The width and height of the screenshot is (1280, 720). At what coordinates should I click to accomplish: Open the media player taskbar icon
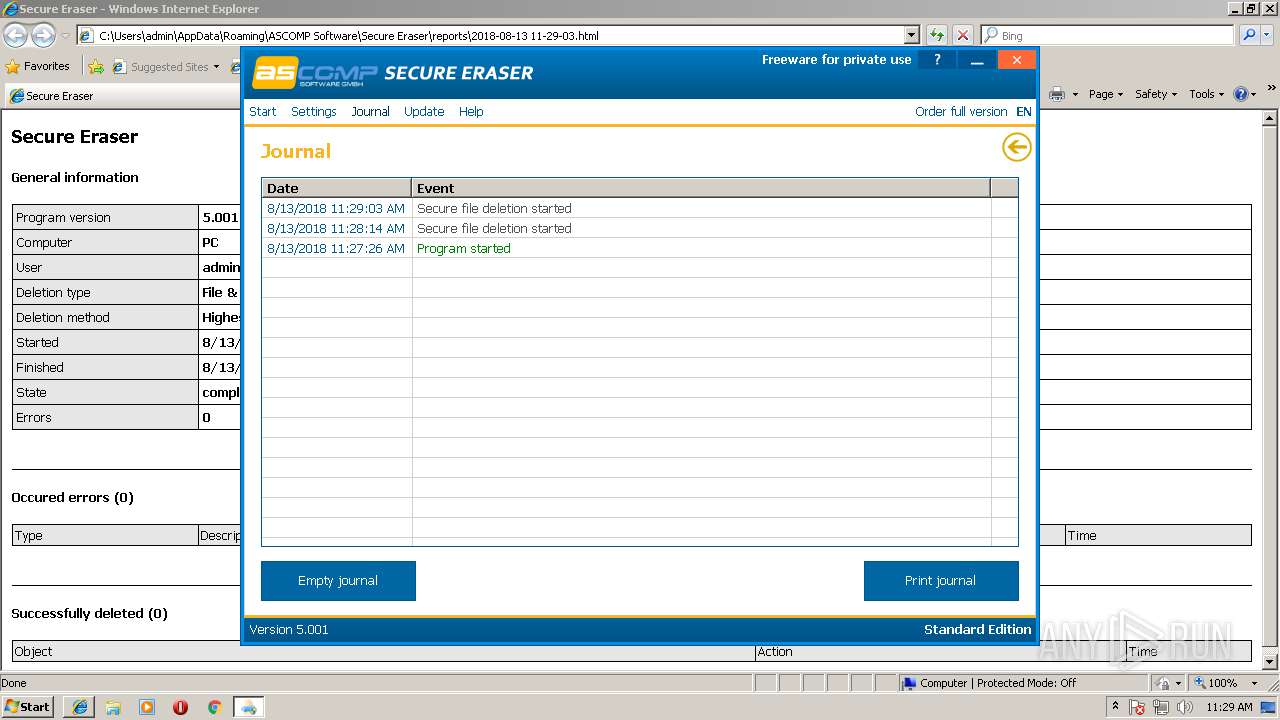coord(147,707)
